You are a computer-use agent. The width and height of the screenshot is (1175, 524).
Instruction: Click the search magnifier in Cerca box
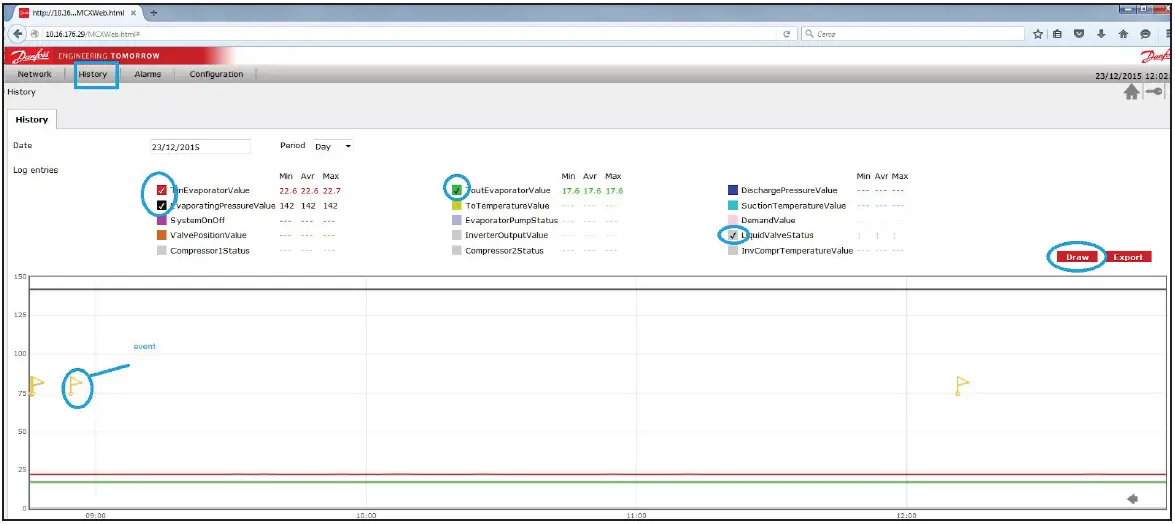(809, 34)
